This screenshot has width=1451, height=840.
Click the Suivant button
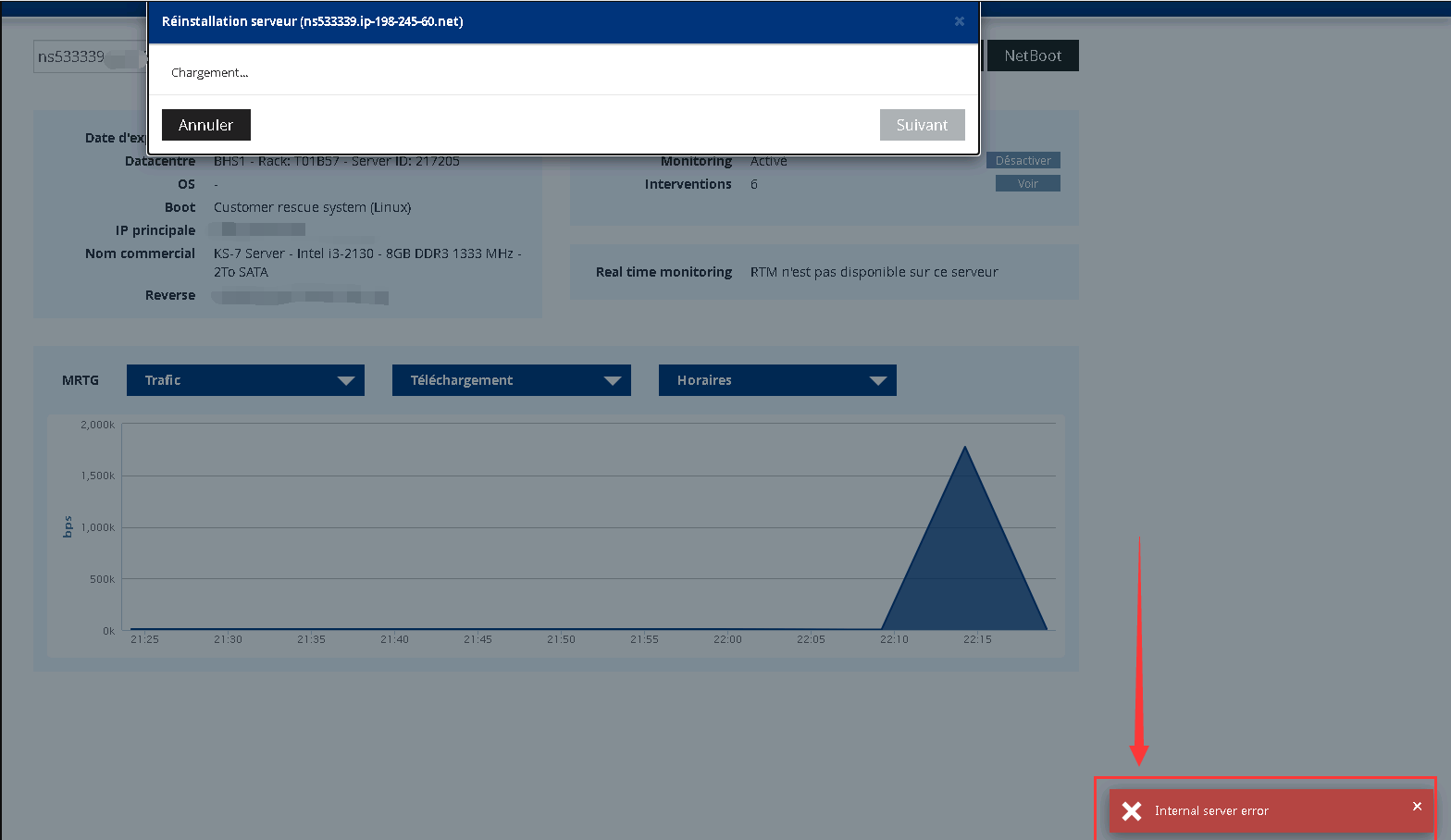(x=922, y=125)
